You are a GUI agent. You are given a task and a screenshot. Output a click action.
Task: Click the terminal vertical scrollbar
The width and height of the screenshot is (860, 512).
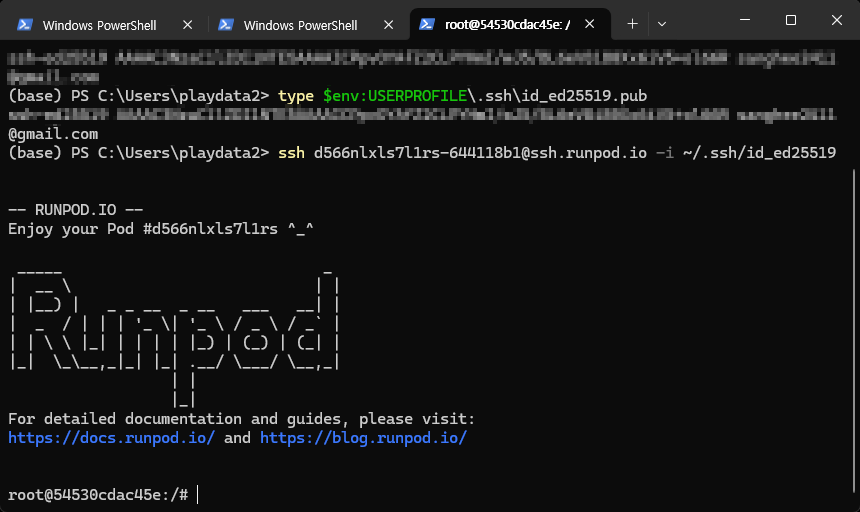pos(854,331)
